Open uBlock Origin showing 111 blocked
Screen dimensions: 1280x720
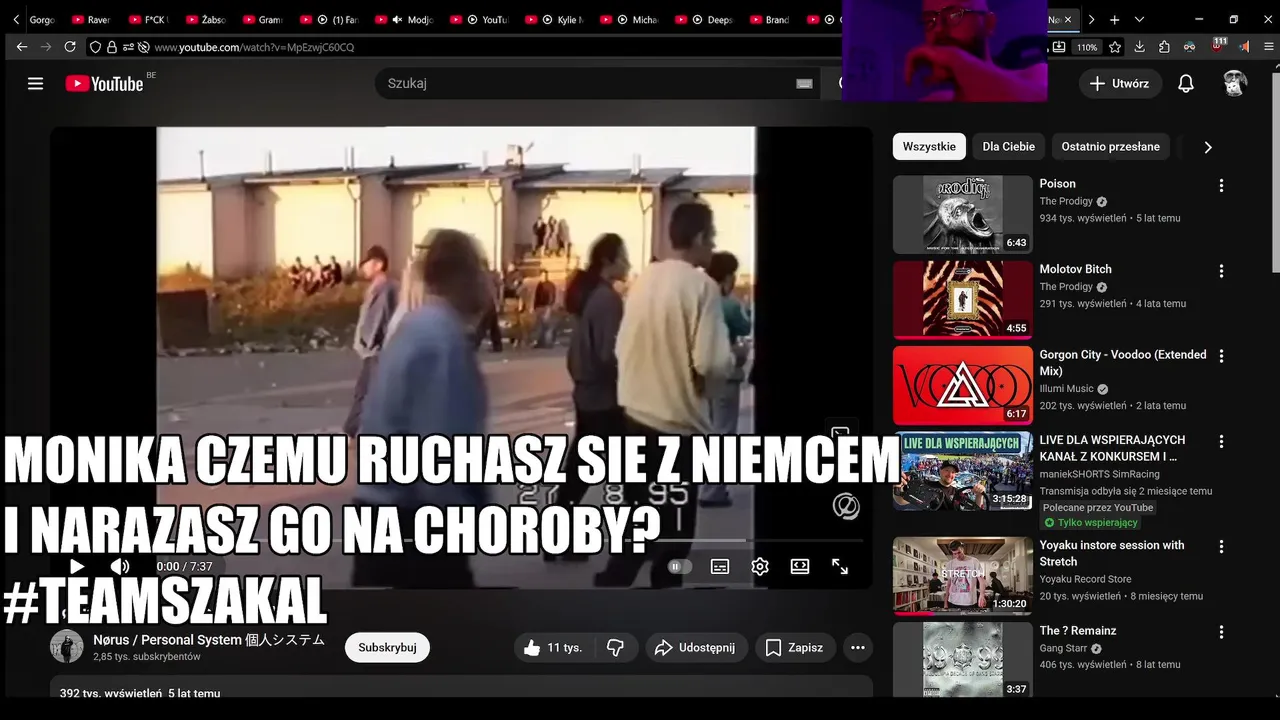(1219, 46)
